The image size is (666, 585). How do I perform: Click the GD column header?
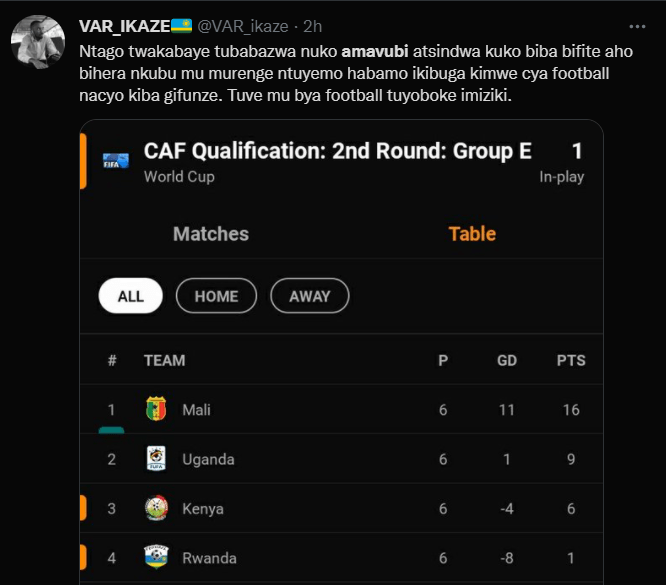(507, 360)
